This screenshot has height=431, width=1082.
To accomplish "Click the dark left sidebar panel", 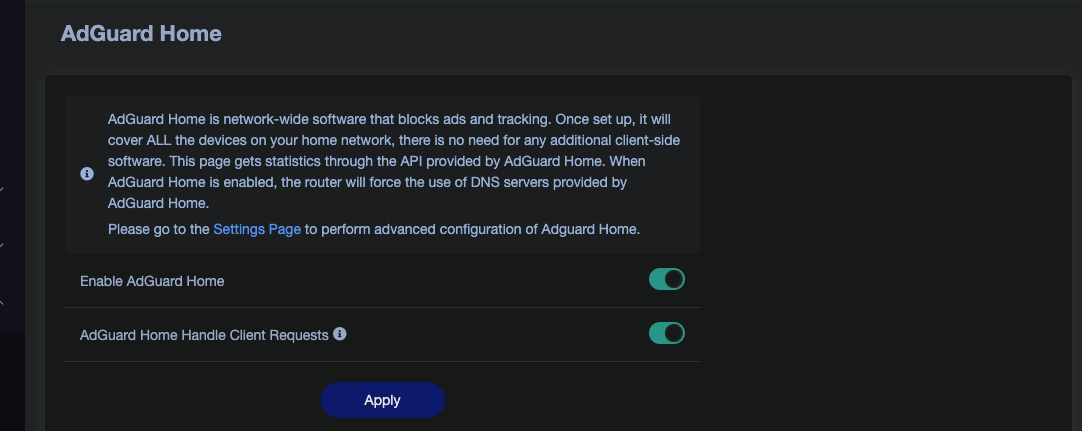I will click(x=12, y=100).
